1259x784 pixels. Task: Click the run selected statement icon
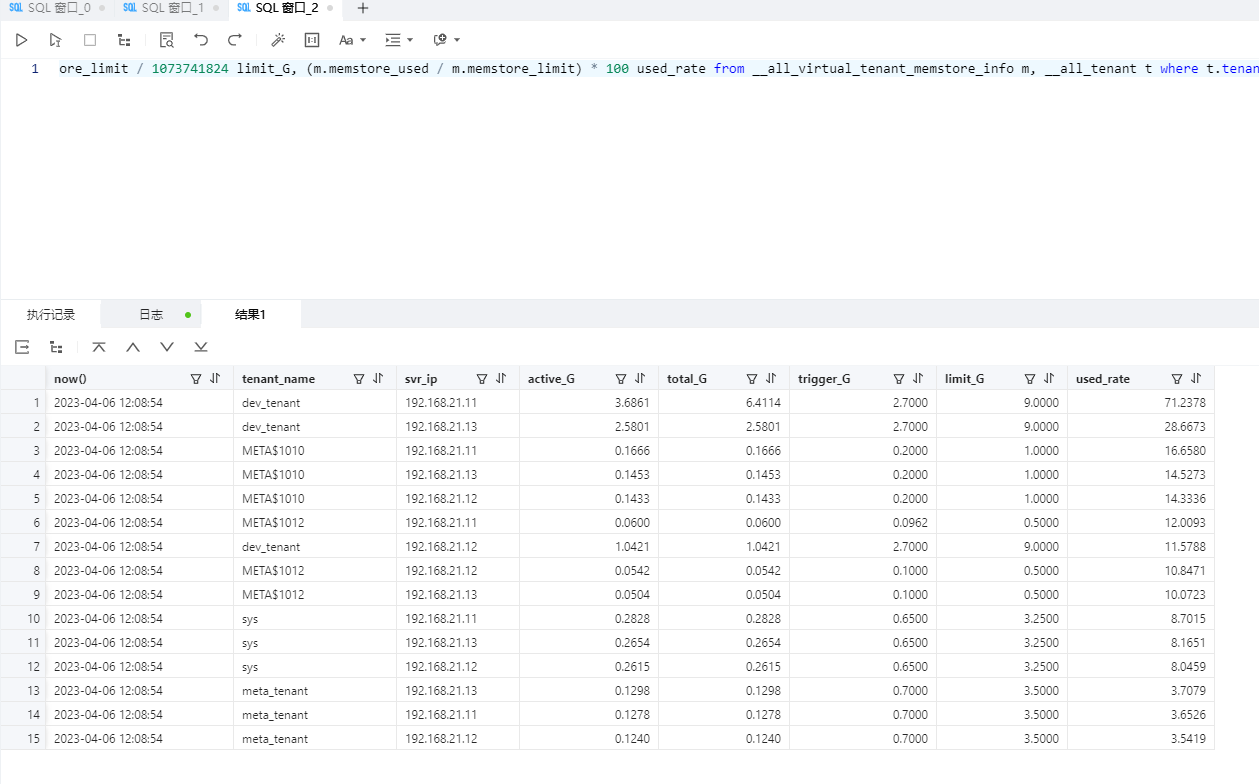pyautogui.click(x=56, y=40)
